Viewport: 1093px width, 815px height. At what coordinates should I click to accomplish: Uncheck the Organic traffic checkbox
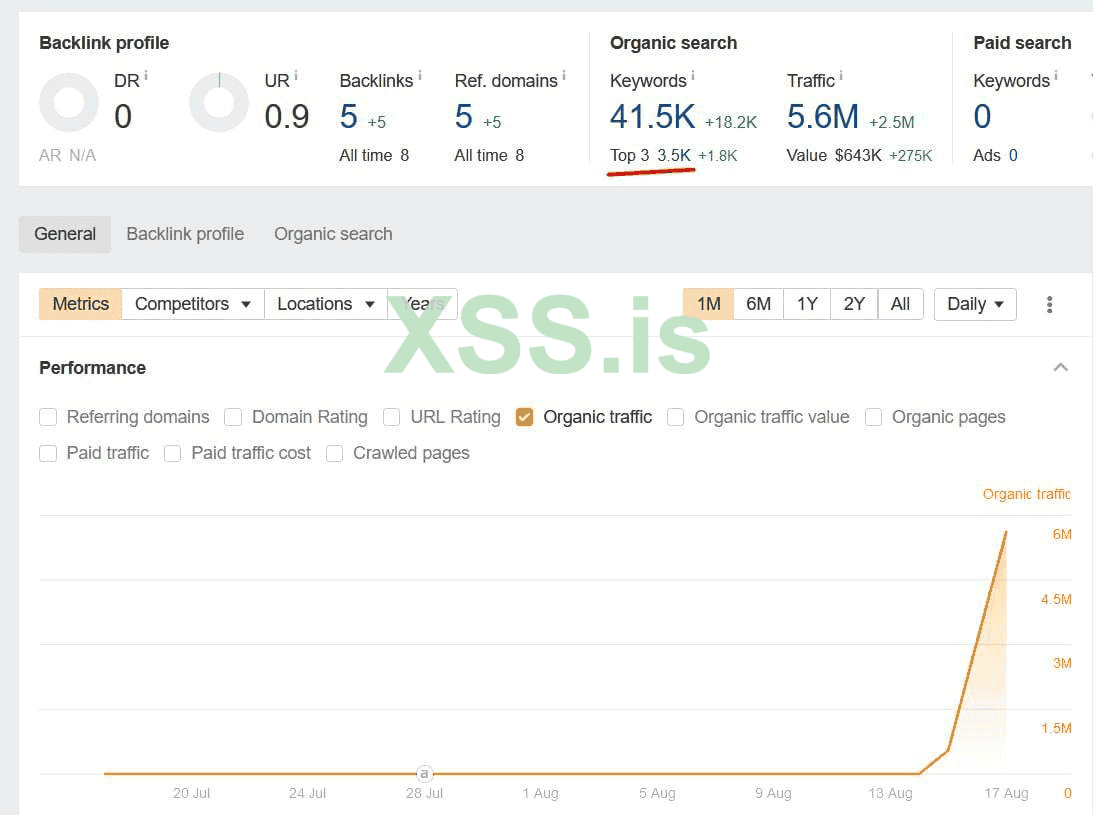pos(525,417)
